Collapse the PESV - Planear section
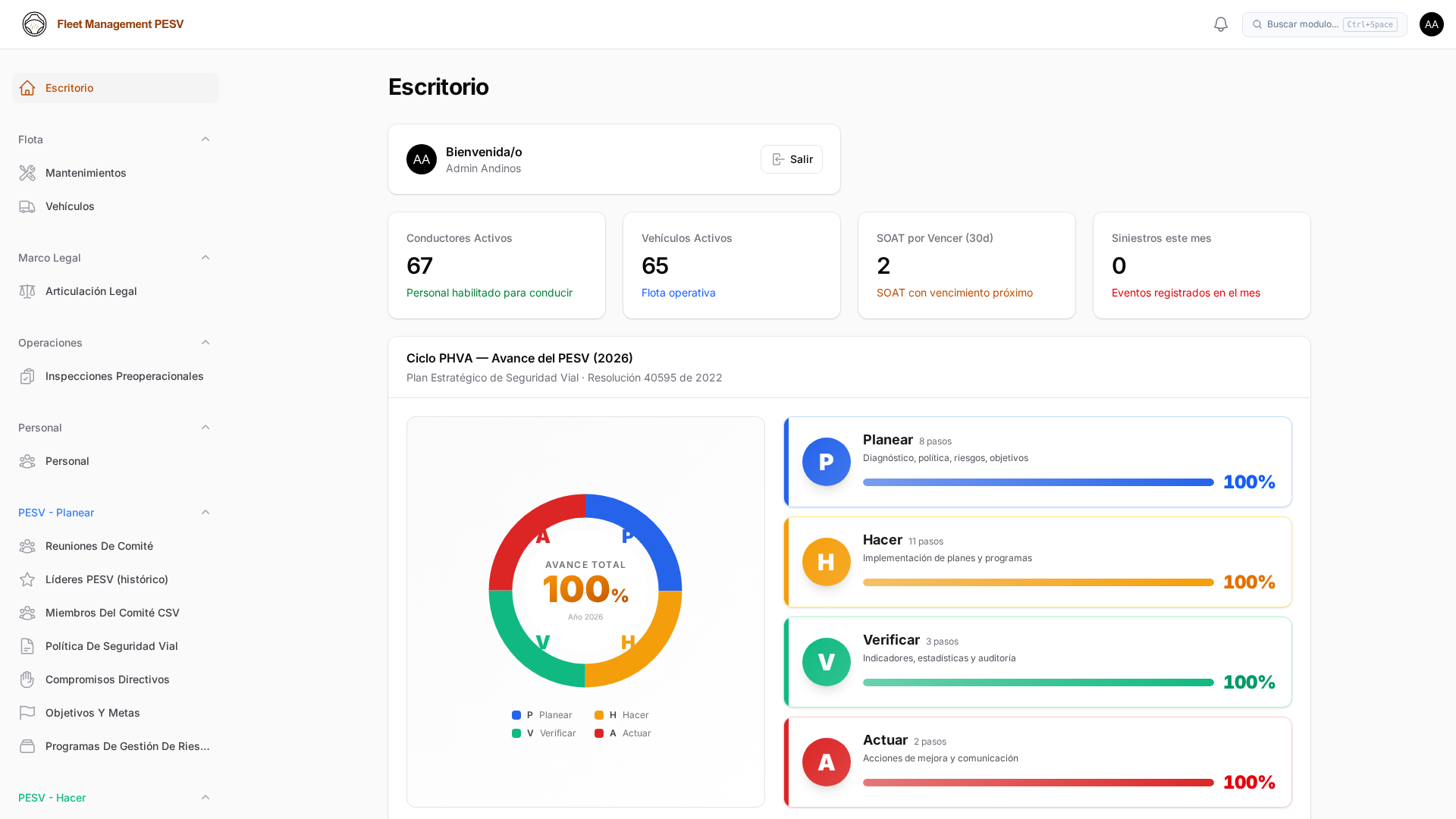 point(206,513)
